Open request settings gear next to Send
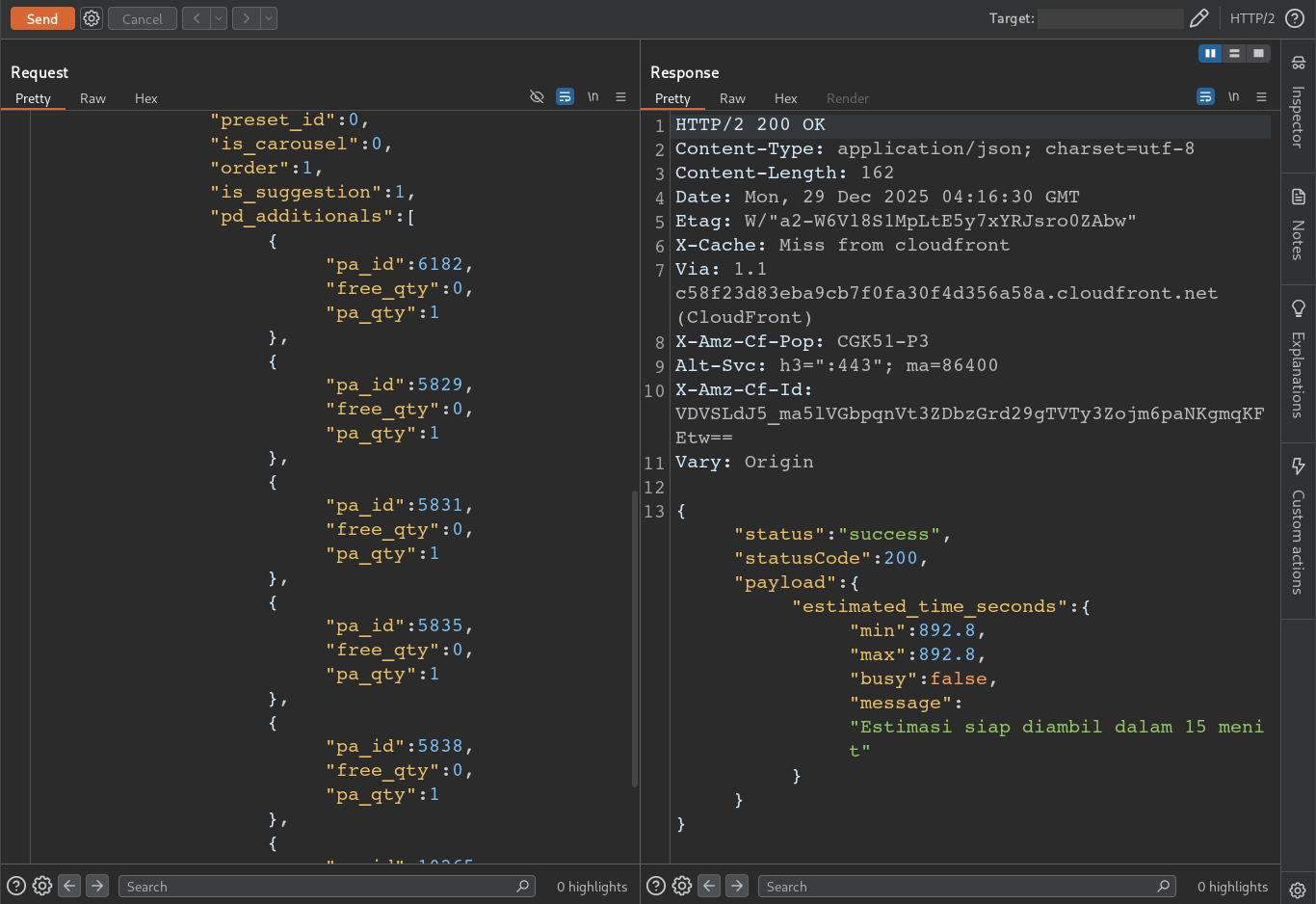The image size is (1316, 904). click(92, 18)
